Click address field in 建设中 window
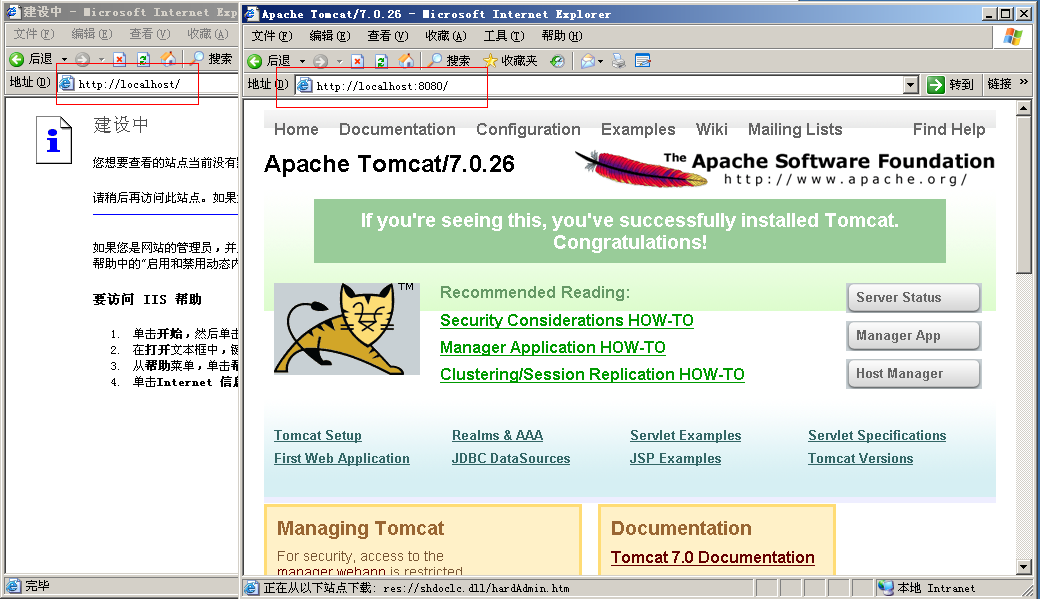This screenshot has width=1040, height=599. click(x=147, y=84)
